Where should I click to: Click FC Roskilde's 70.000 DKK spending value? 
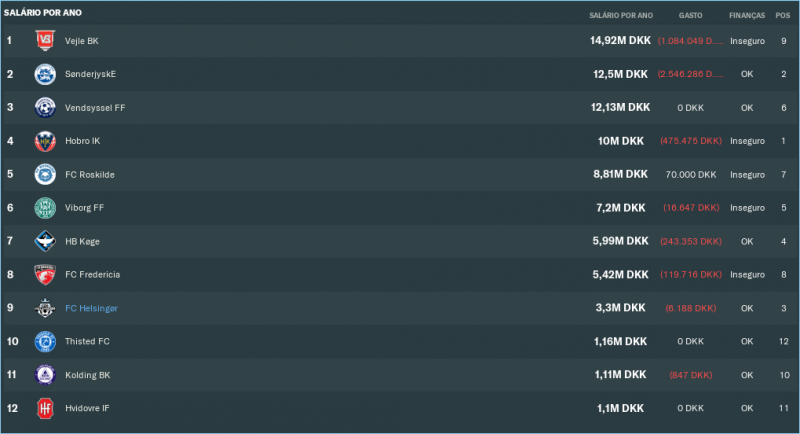pos(690,174)
